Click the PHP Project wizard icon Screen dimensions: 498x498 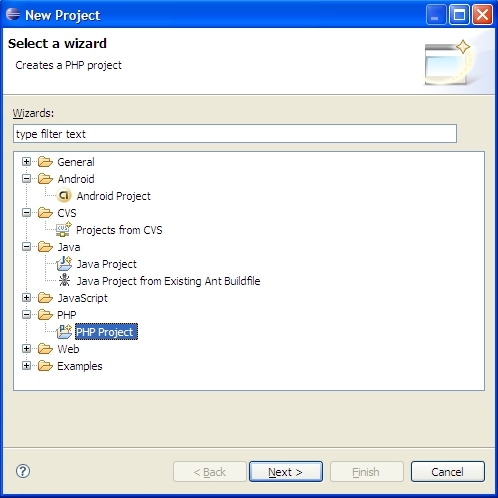[x=64, y=331]
